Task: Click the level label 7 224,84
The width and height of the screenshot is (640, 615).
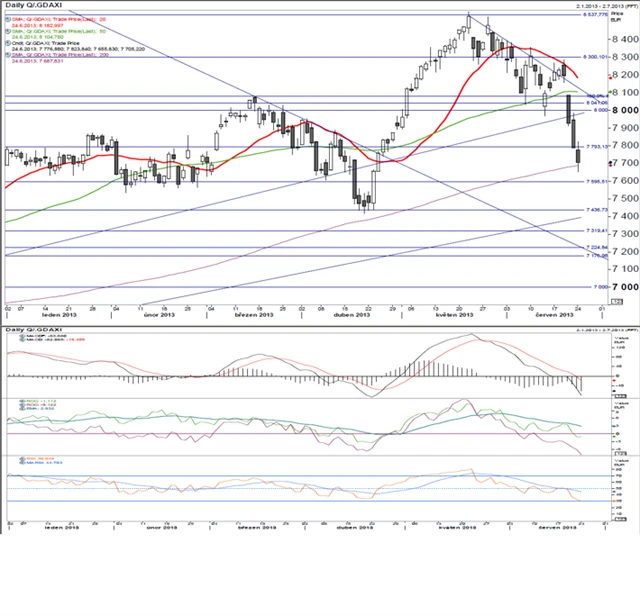Action: [597, 247]
